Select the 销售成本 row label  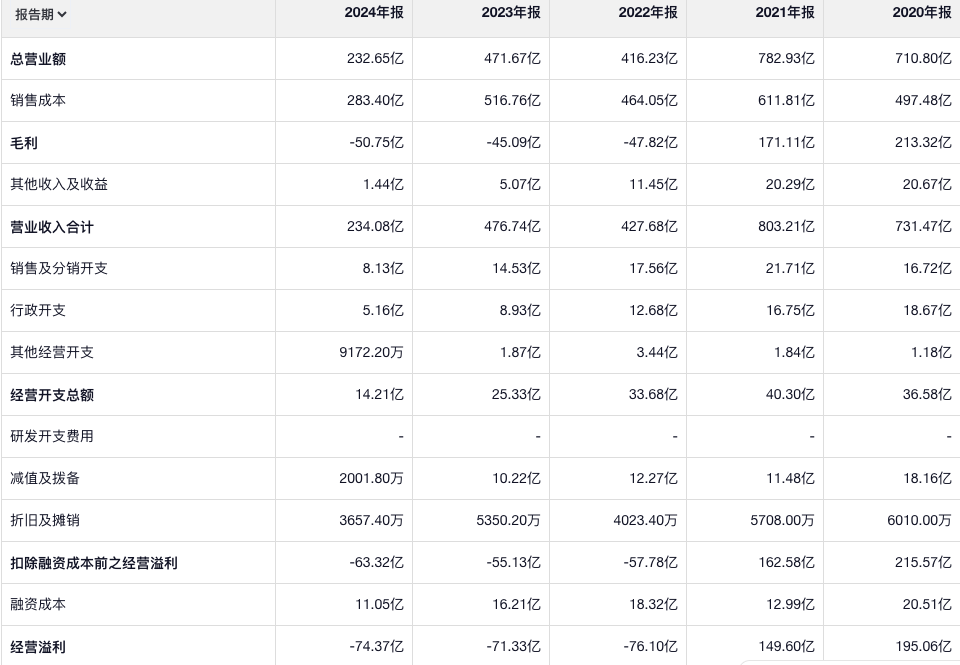38,101
